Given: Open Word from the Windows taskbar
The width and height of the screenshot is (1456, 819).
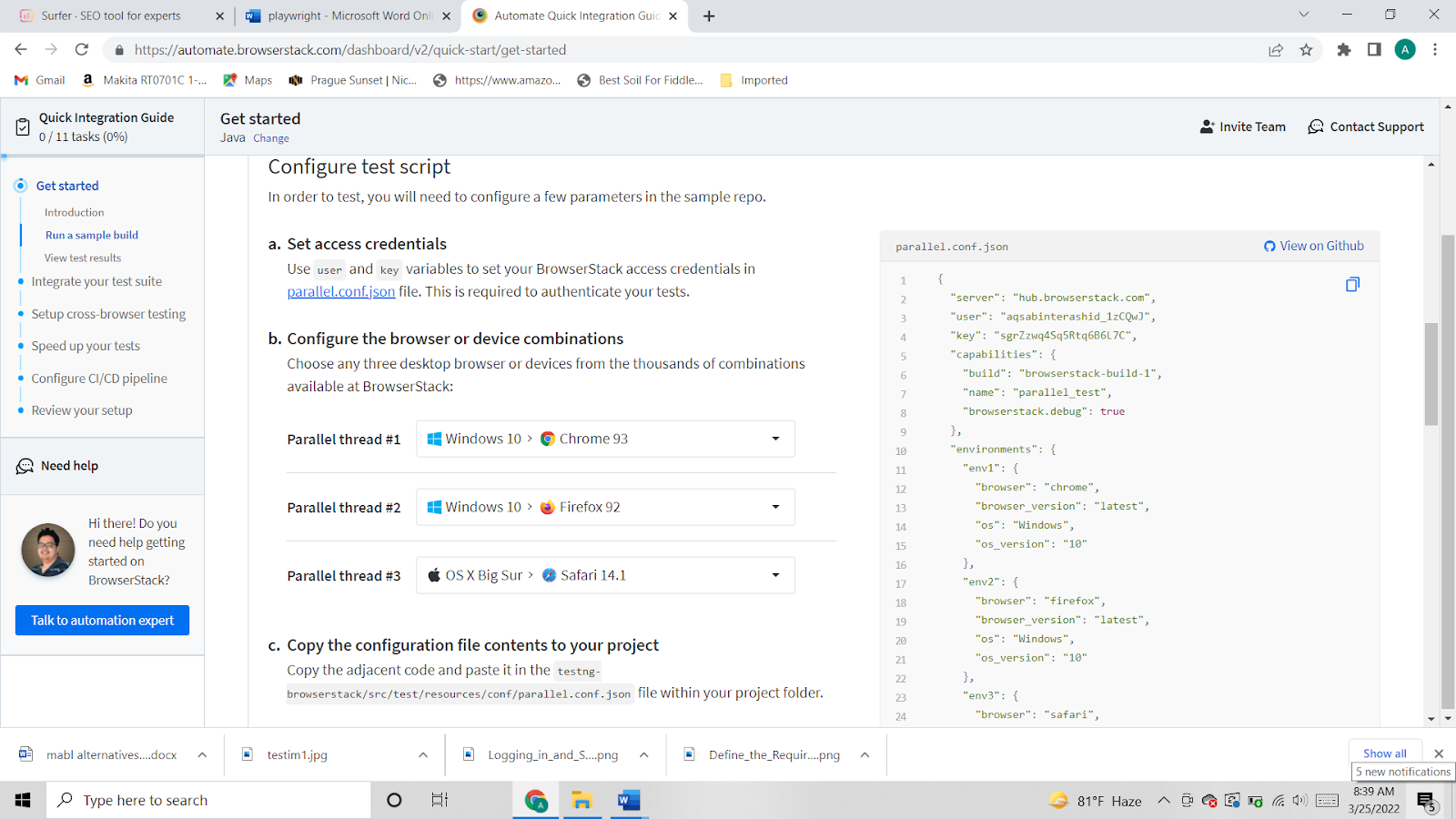Looking at the screenshot, I should (x=628, y=800).
